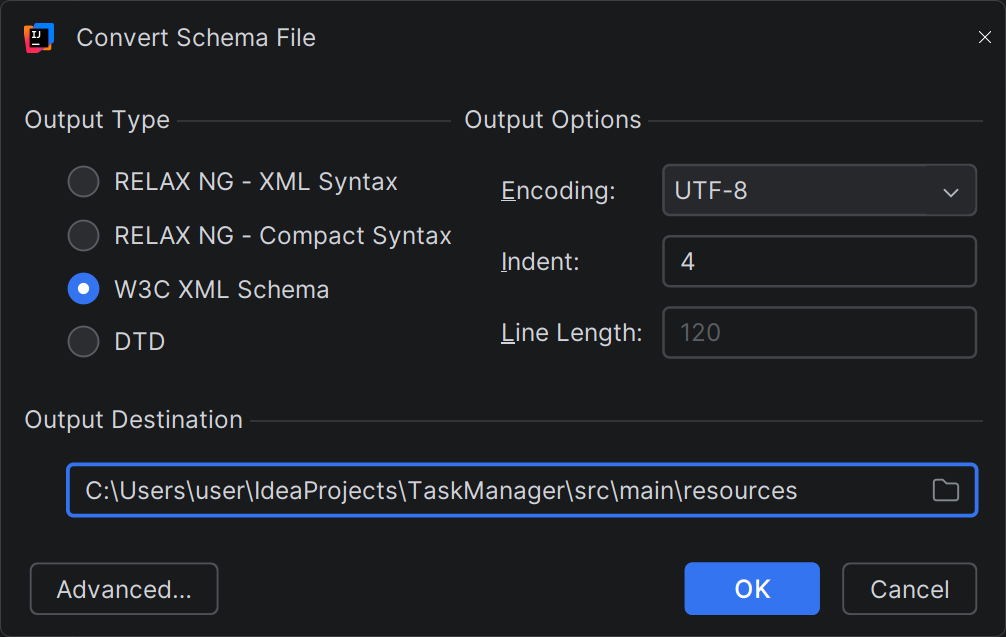Viewport: 1006px width, 637px height.
Task: Click the Convert Schema File title text
Action: pos(196,38)
